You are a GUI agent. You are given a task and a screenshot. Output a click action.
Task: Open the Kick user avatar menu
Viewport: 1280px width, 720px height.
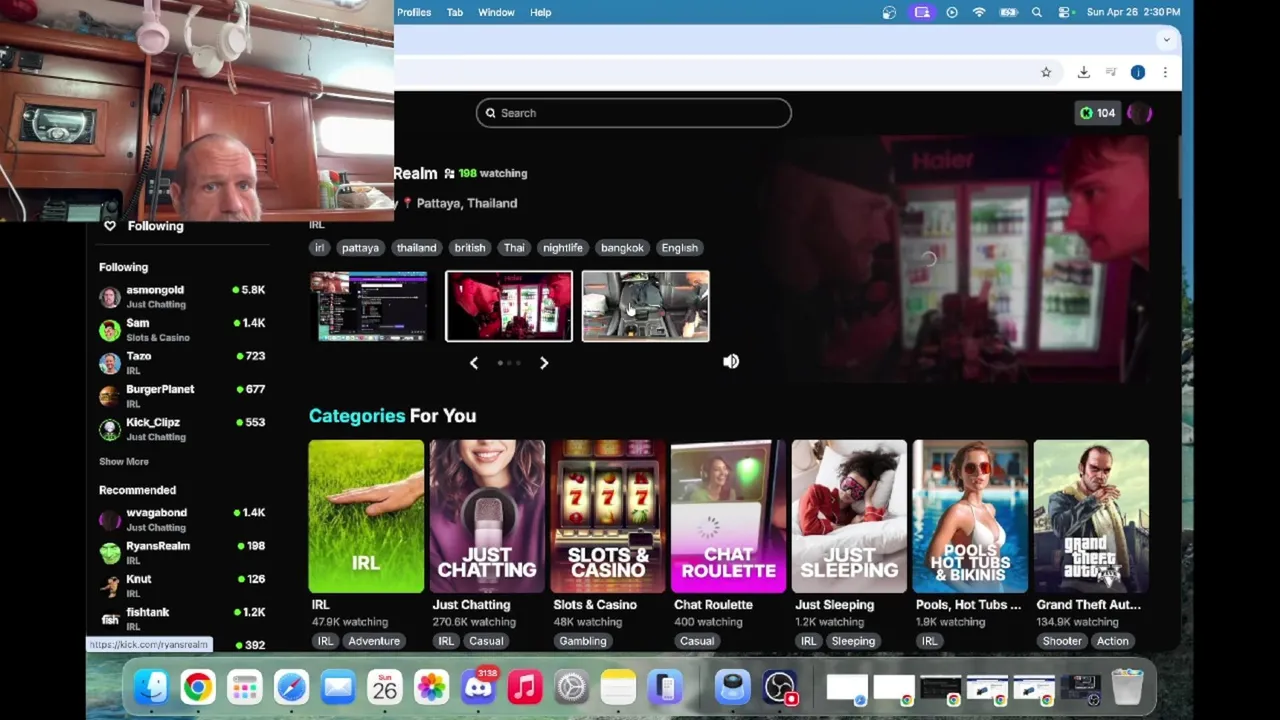pos(1140,113)
